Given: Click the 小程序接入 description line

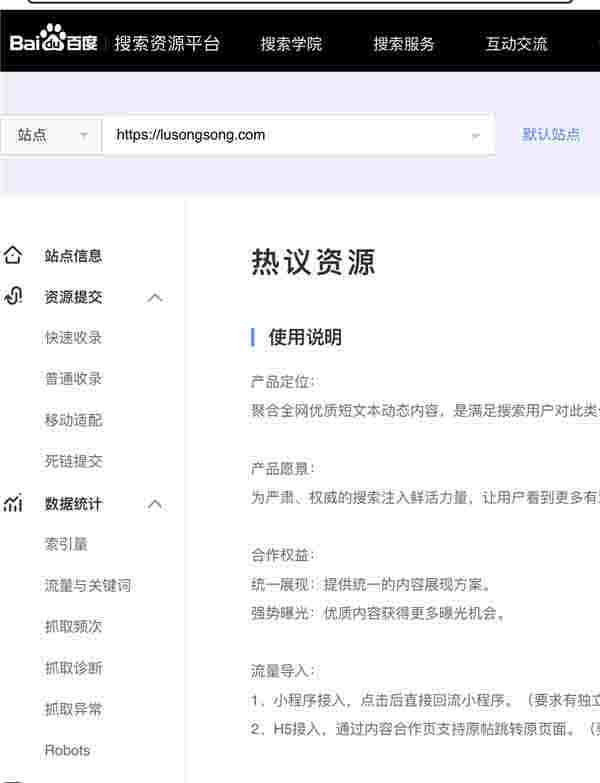Looking at the screenshot, I should point(425,700).
